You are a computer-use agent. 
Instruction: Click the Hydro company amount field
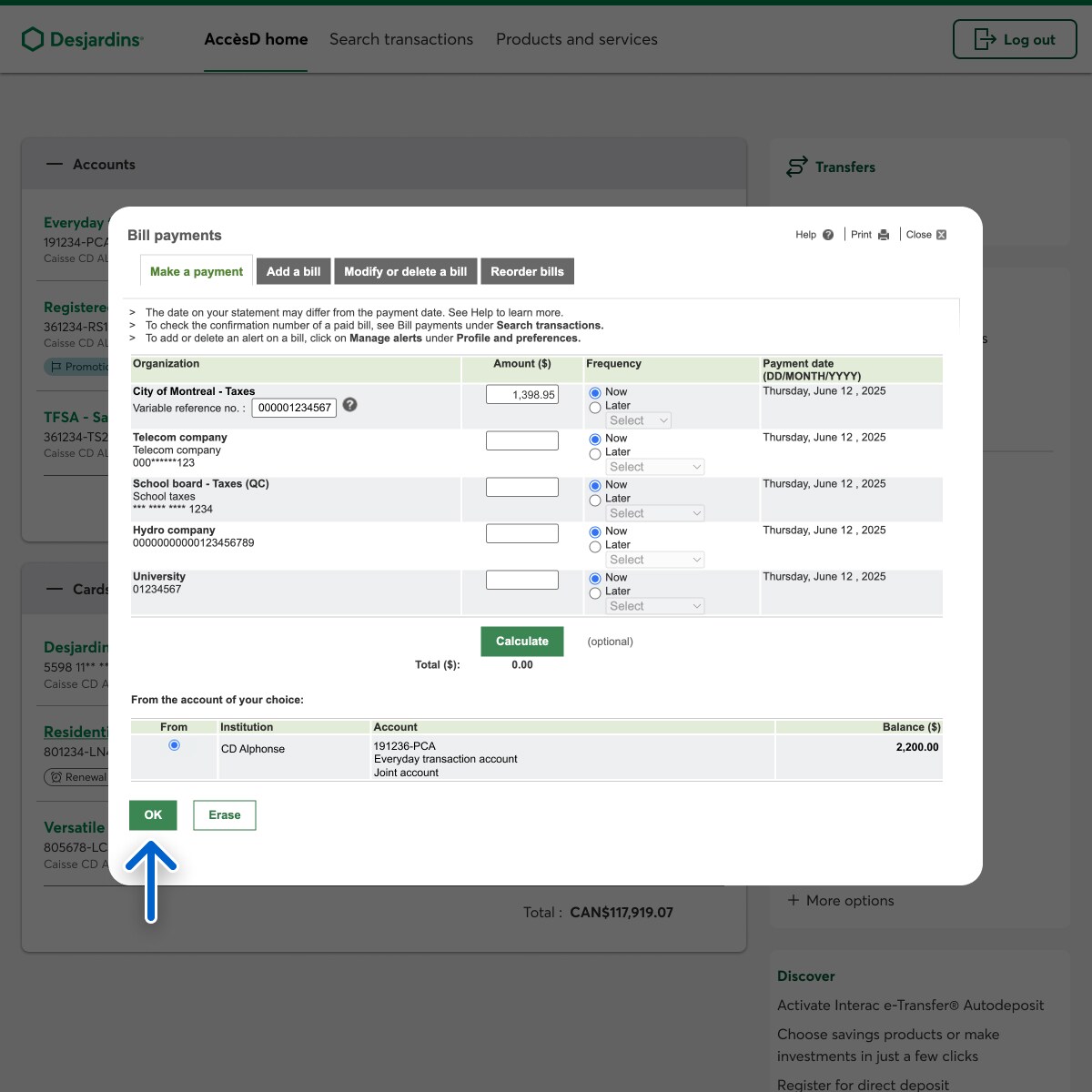click(522, 533)
